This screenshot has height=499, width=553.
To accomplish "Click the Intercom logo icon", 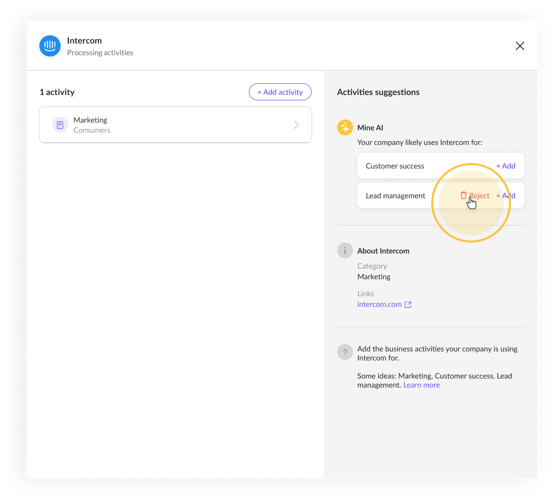I will click(x=50, y=46).
